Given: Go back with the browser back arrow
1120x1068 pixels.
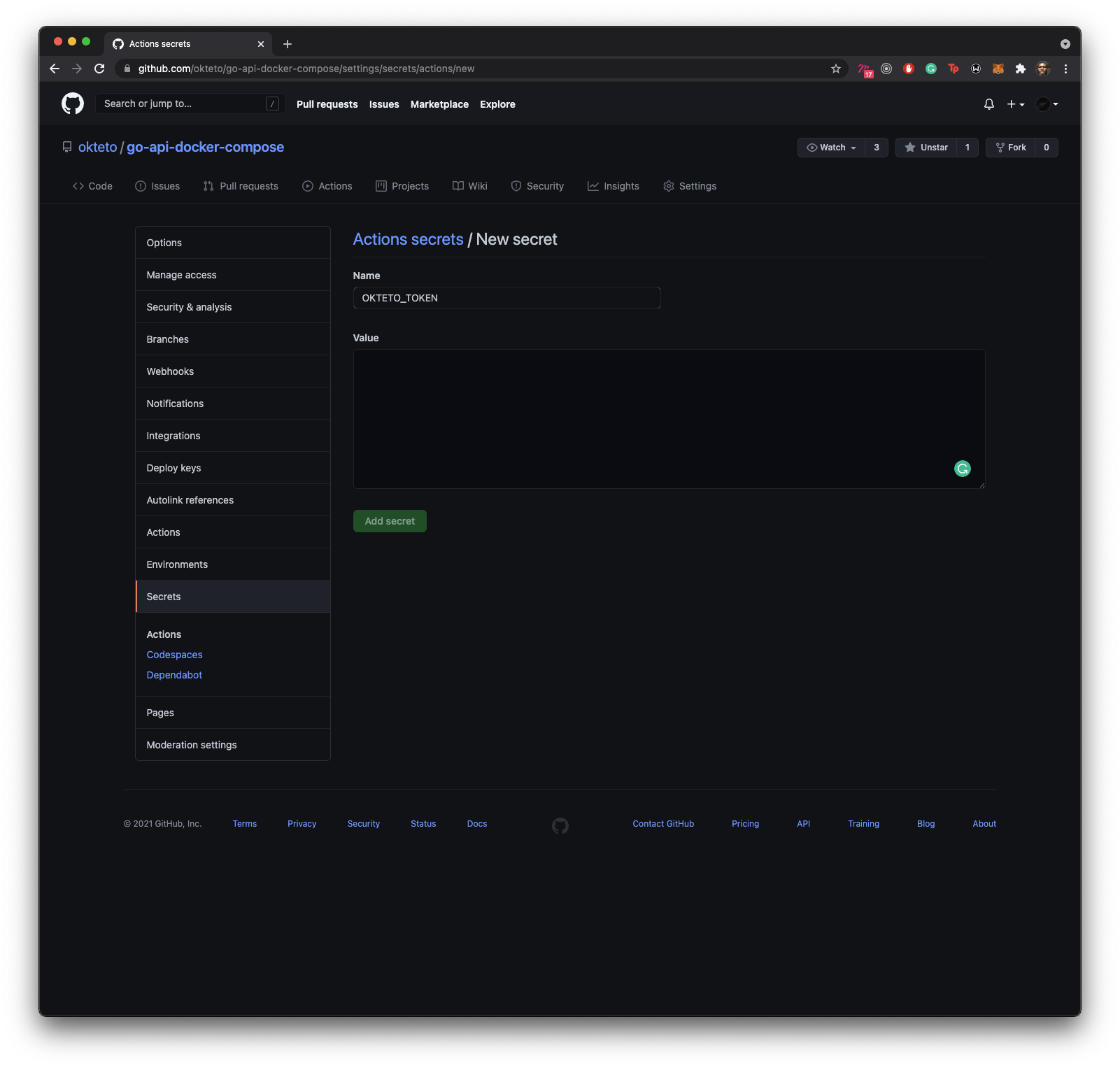Looking at the screenshot, I should 55,69.
